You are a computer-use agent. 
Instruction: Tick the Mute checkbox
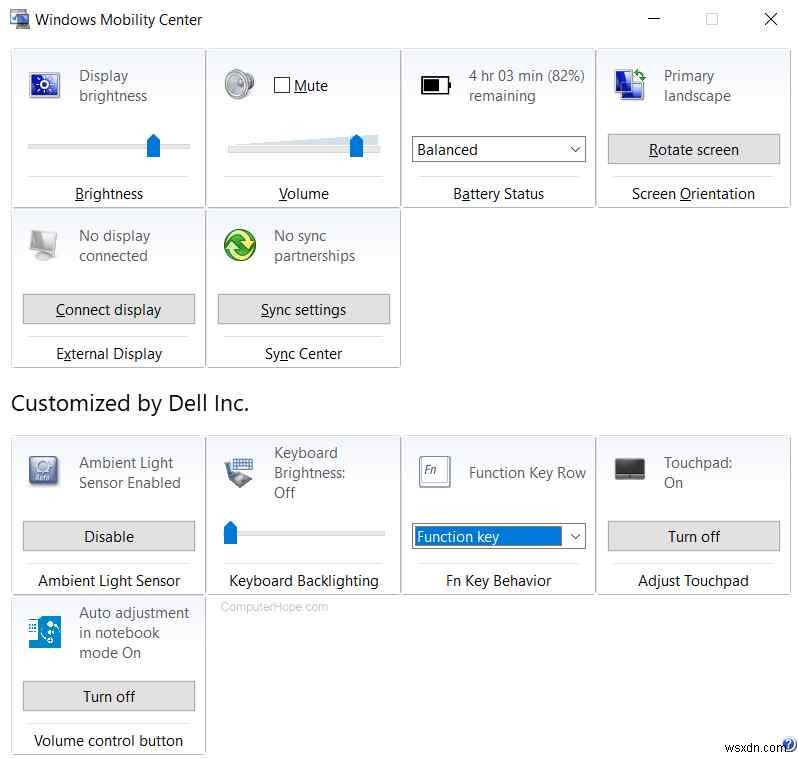pos(281,85)
